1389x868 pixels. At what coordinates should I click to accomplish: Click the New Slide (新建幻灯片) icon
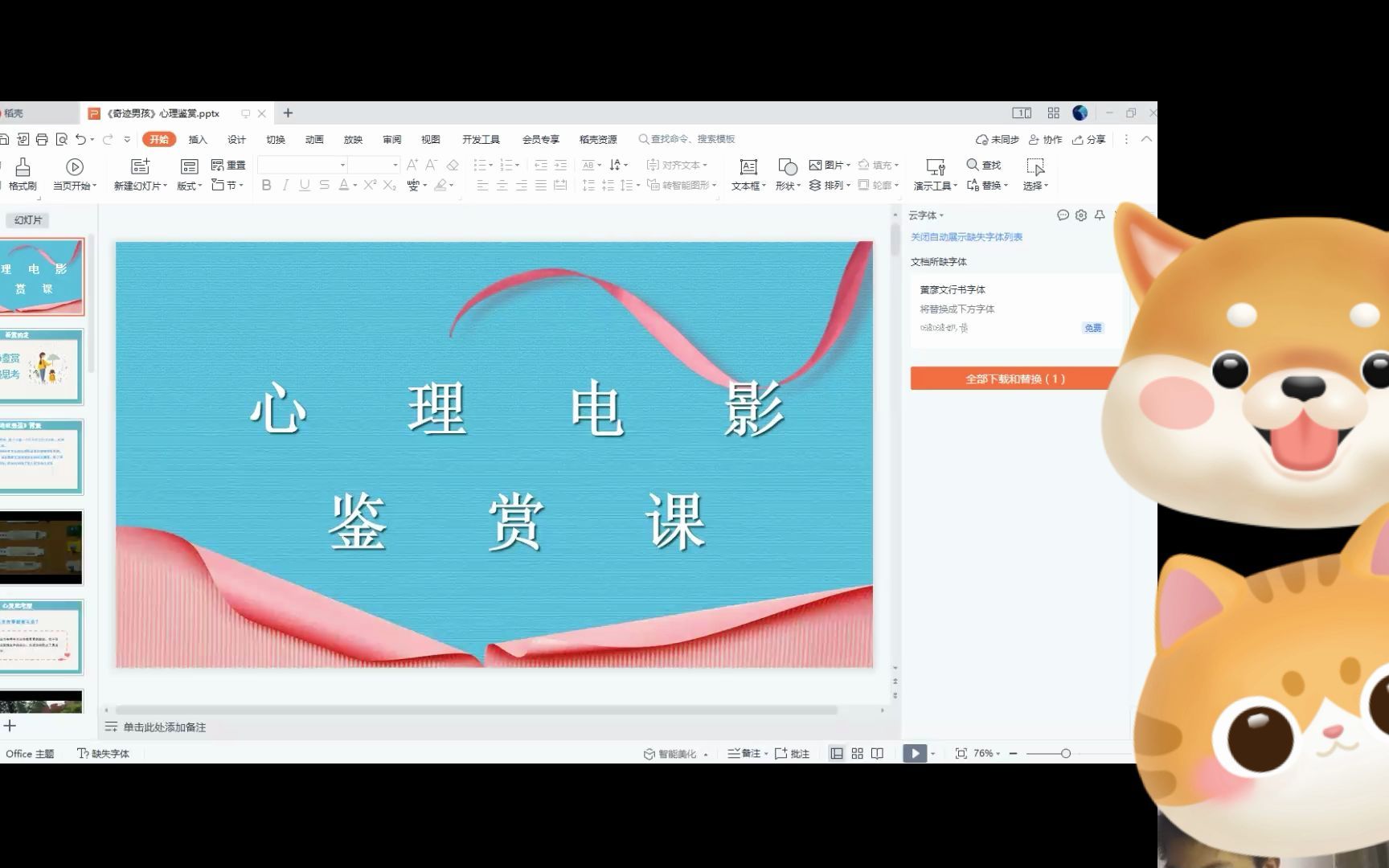(x=141, y=166)
